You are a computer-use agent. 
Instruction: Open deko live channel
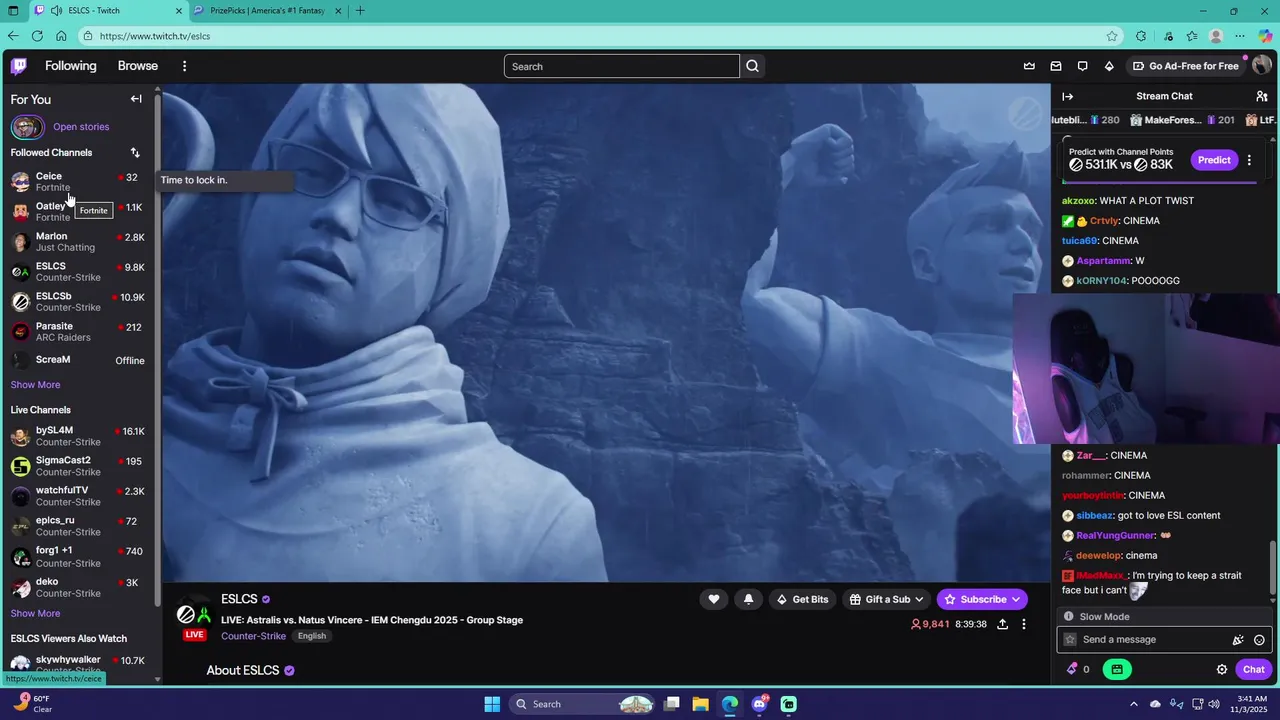(78, 587)
